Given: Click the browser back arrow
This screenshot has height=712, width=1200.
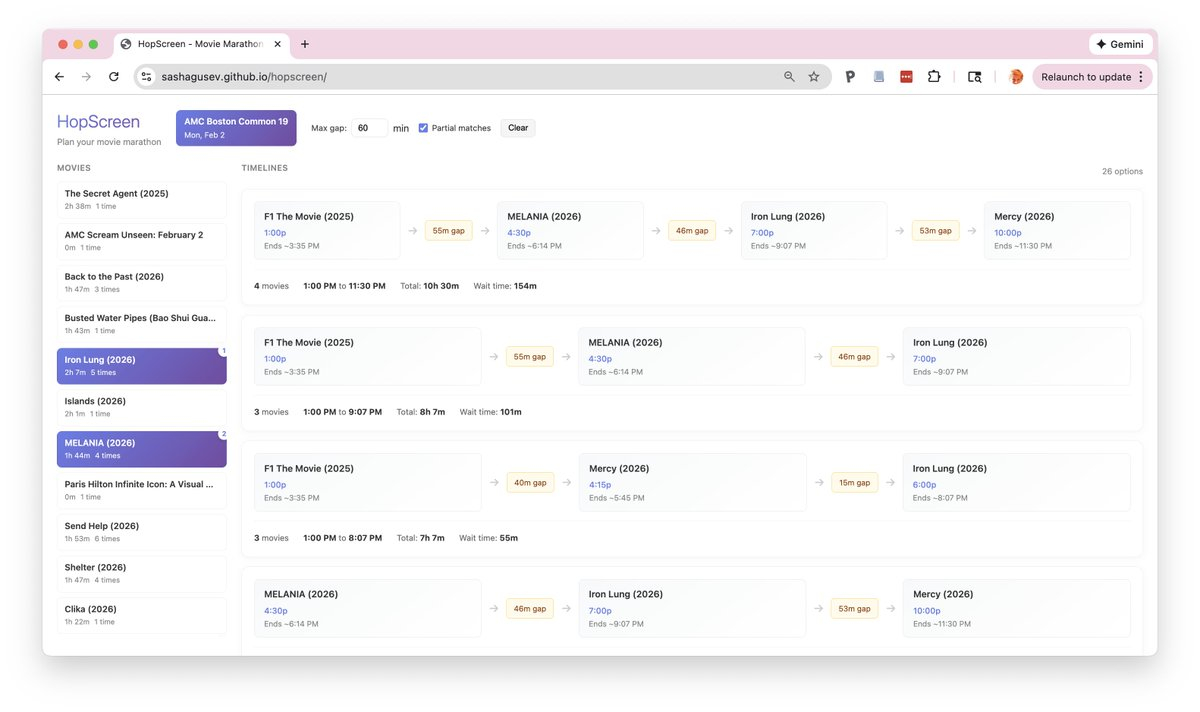Looking at the screenshot, I should tap(59, 77).
